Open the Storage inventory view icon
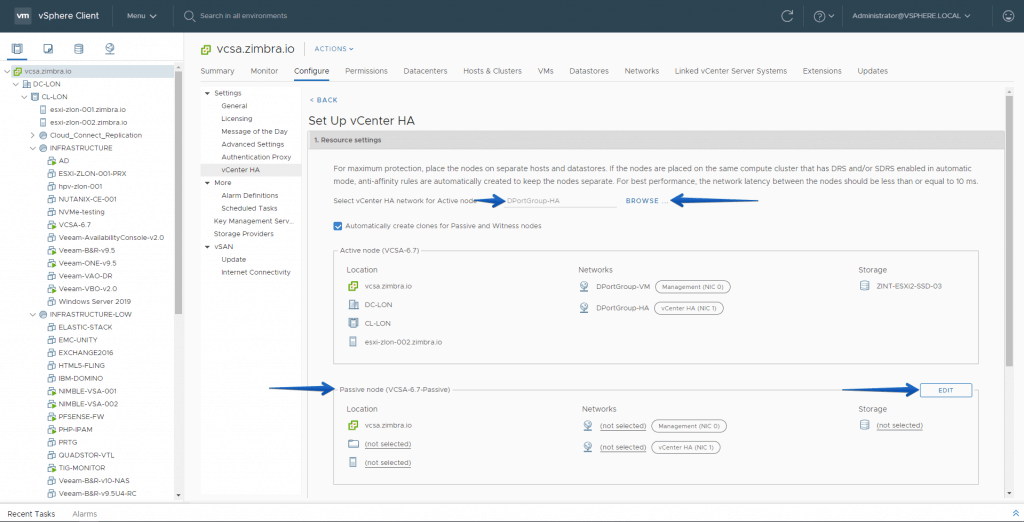The height and width of the screenshot is (522, 1024). (78, 49)
